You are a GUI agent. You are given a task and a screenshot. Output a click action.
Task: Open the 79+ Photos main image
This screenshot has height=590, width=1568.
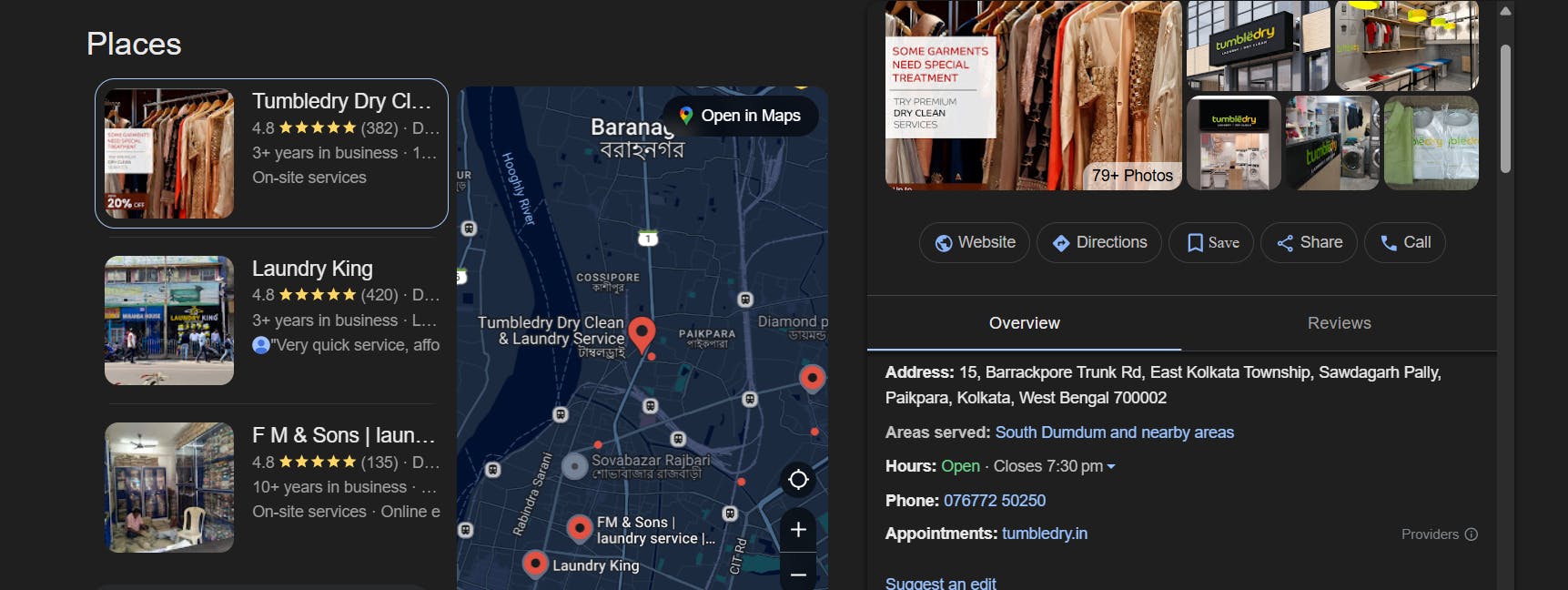(1034, 95)
